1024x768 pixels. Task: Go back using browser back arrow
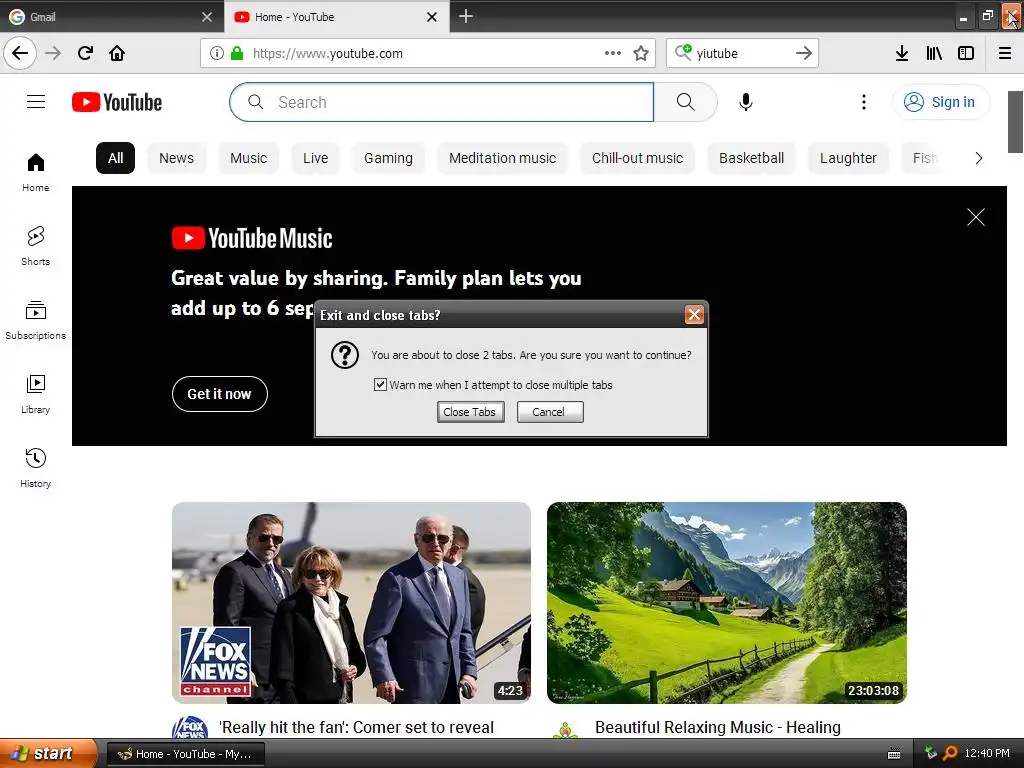(20, 53)
